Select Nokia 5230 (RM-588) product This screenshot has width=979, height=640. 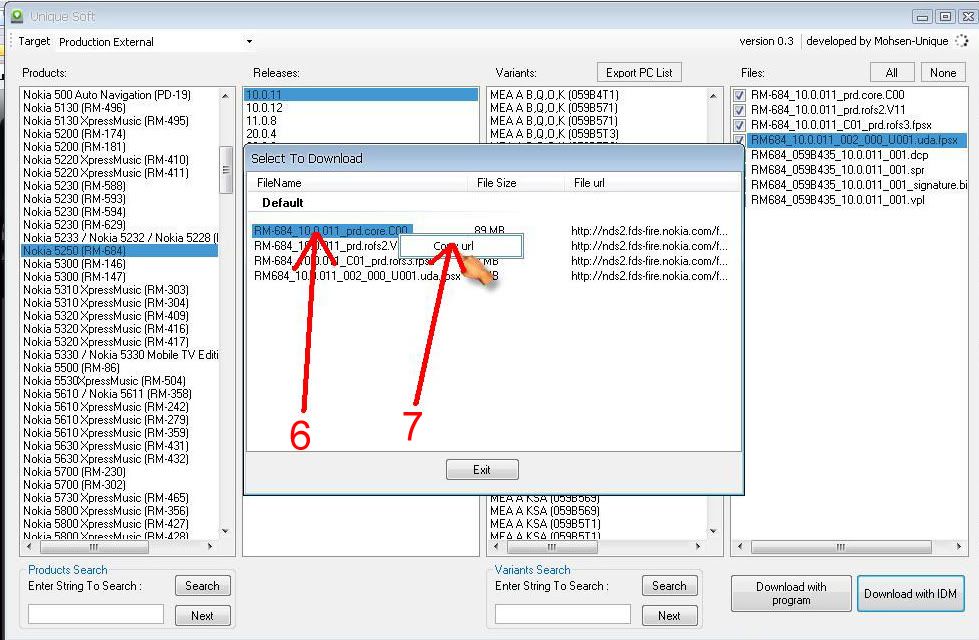coord(74,186)
